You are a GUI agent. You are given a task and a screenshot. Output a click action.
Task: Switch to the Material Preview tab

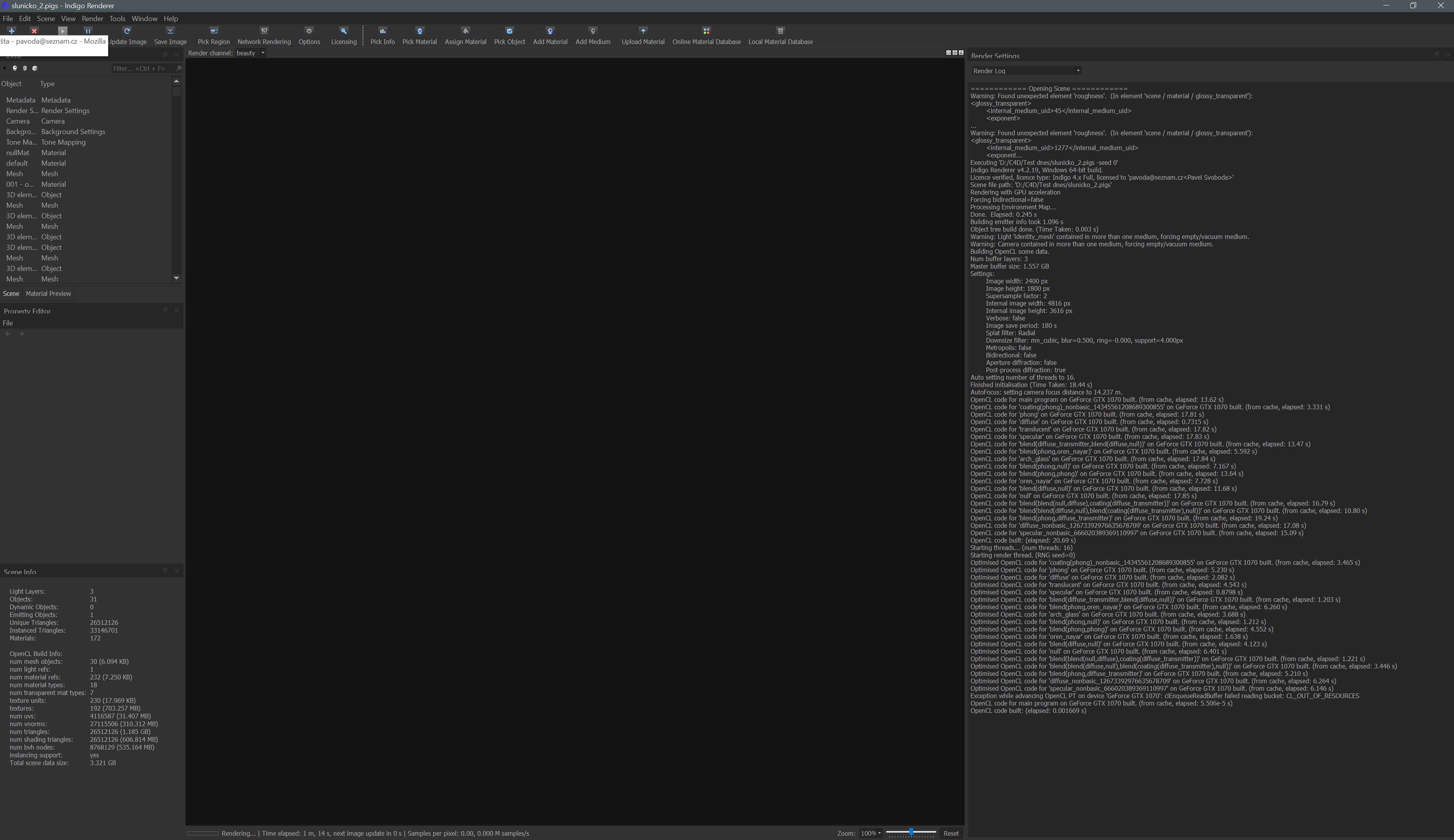(48, 294)
